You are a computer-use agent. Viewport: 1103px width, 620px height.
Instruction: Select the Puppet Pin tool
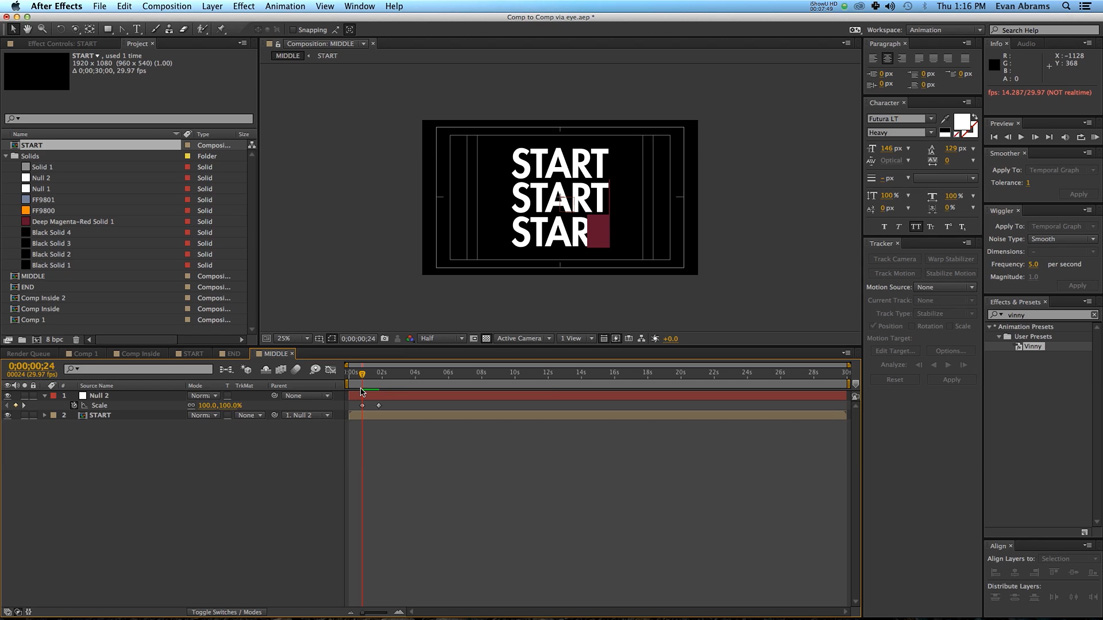pos(221,29)
